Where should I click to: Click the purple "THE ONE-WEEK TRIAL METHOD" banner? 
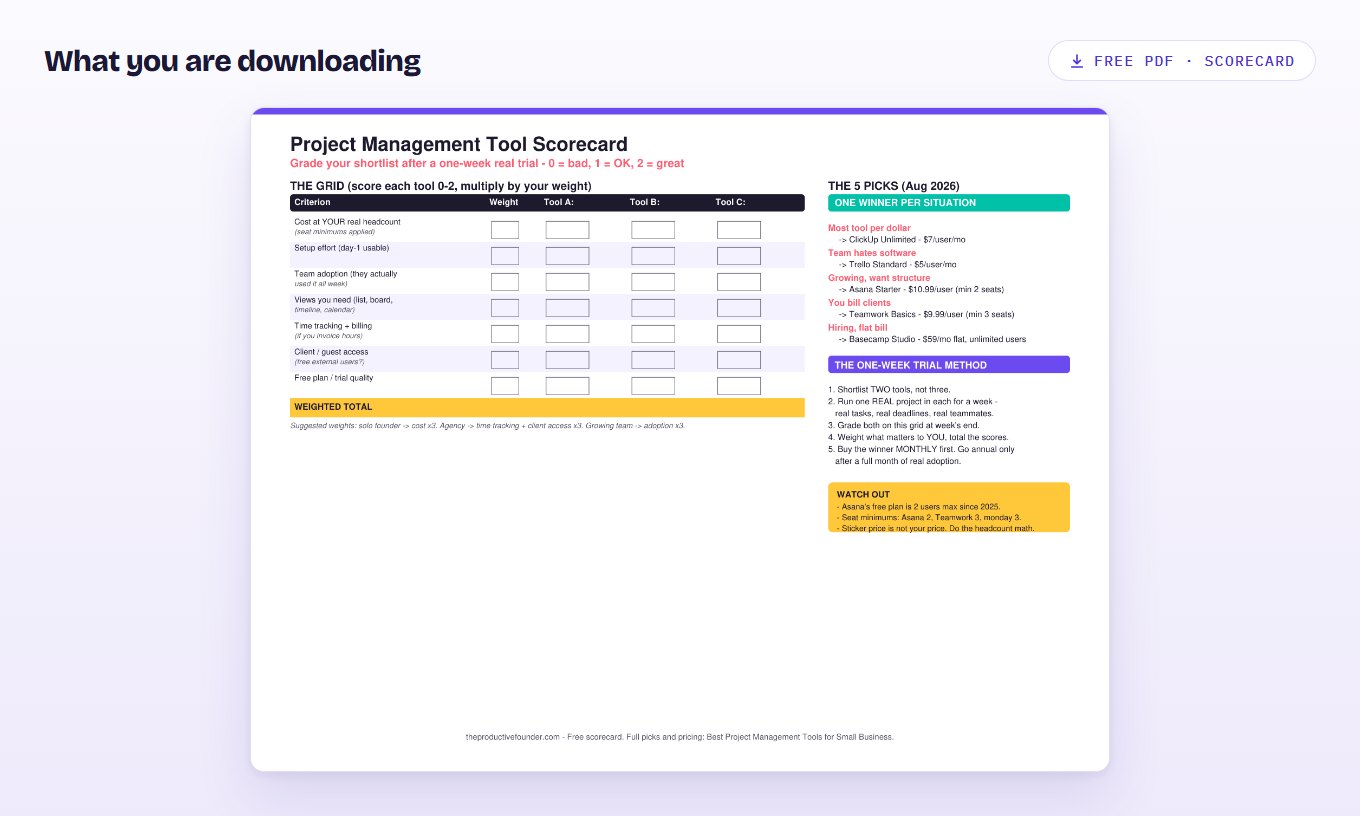click(x=949, y=365)
